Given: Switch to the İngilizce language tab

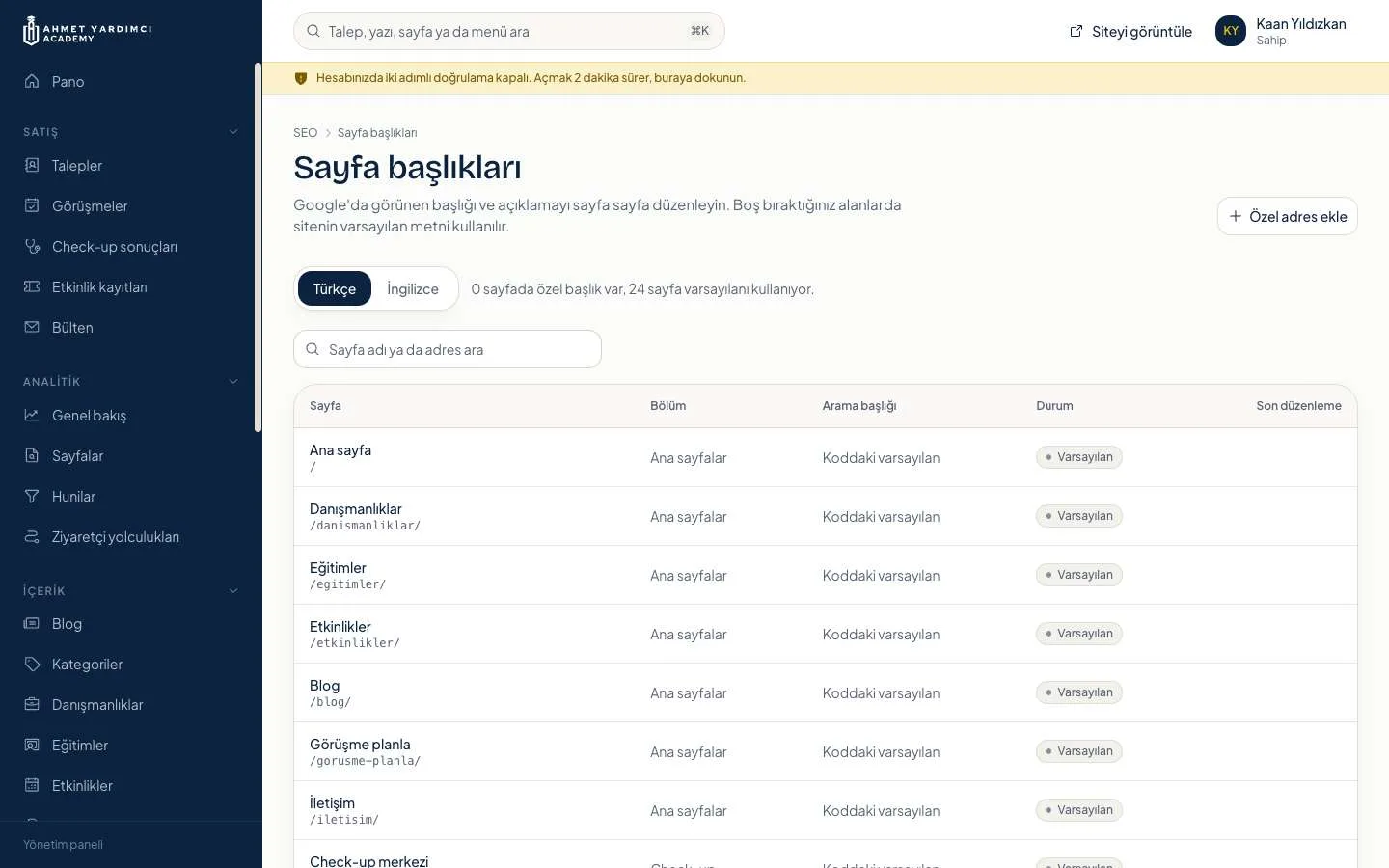Looking at the screenshot, I should (413, 288).
